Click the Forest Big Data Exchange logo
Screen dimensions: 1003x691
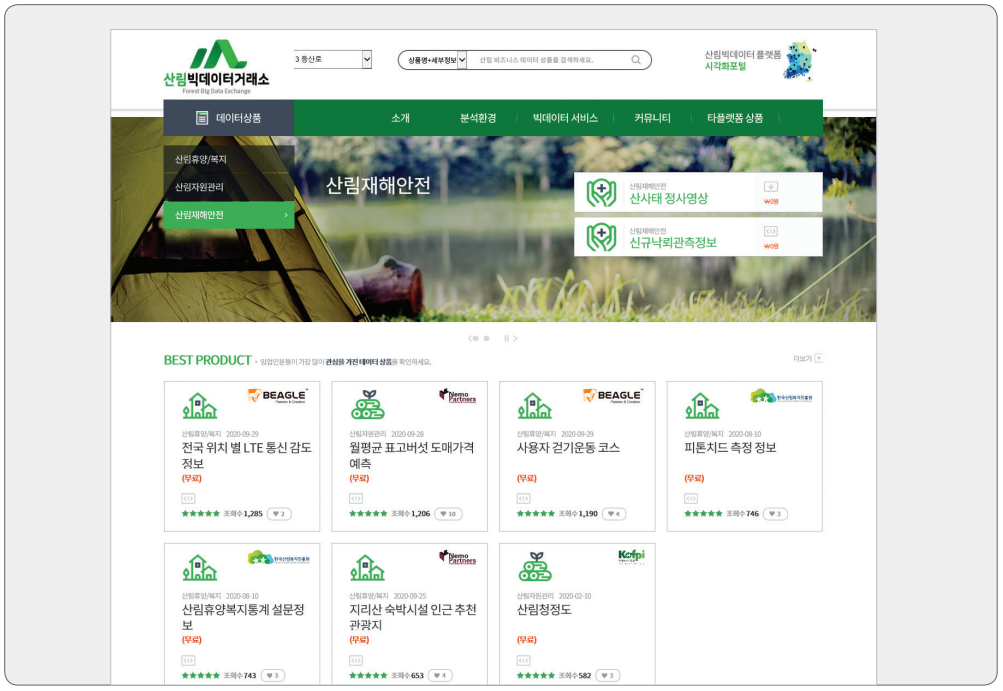pyautogui.click(x=216, y=67)
